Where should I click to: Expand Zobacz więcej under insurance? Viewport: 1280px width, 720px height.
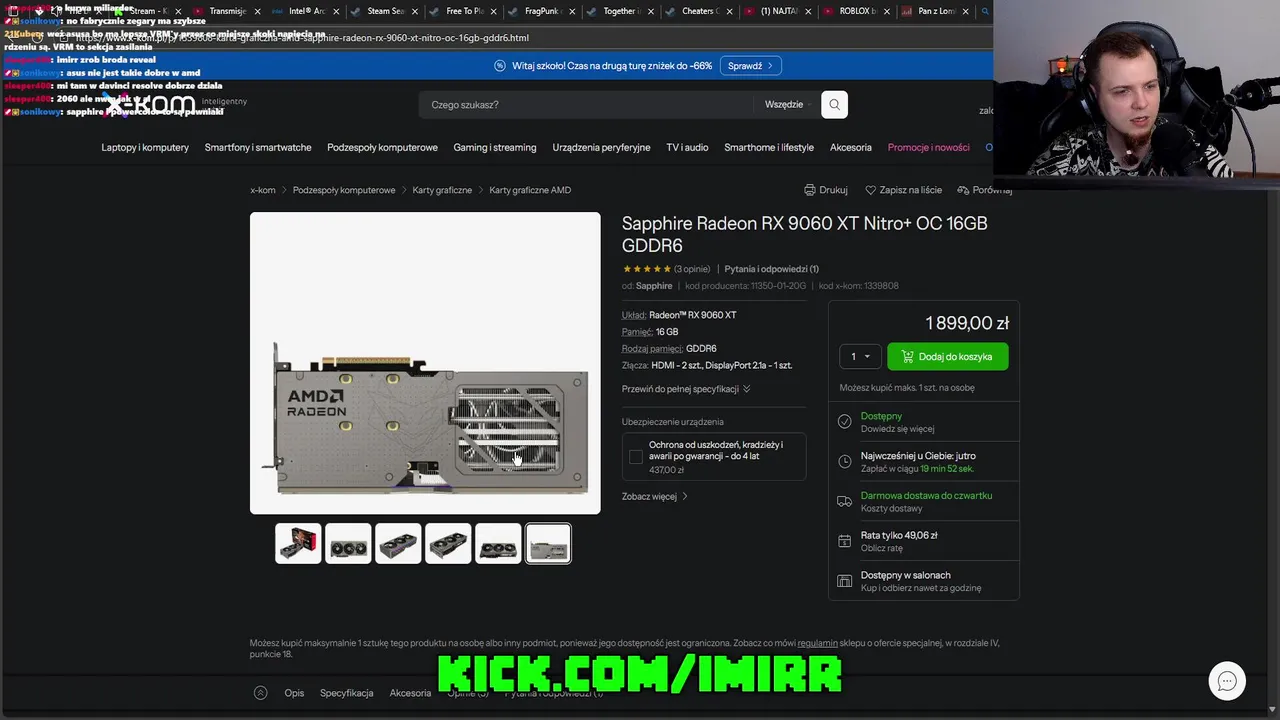click(655, 496)
